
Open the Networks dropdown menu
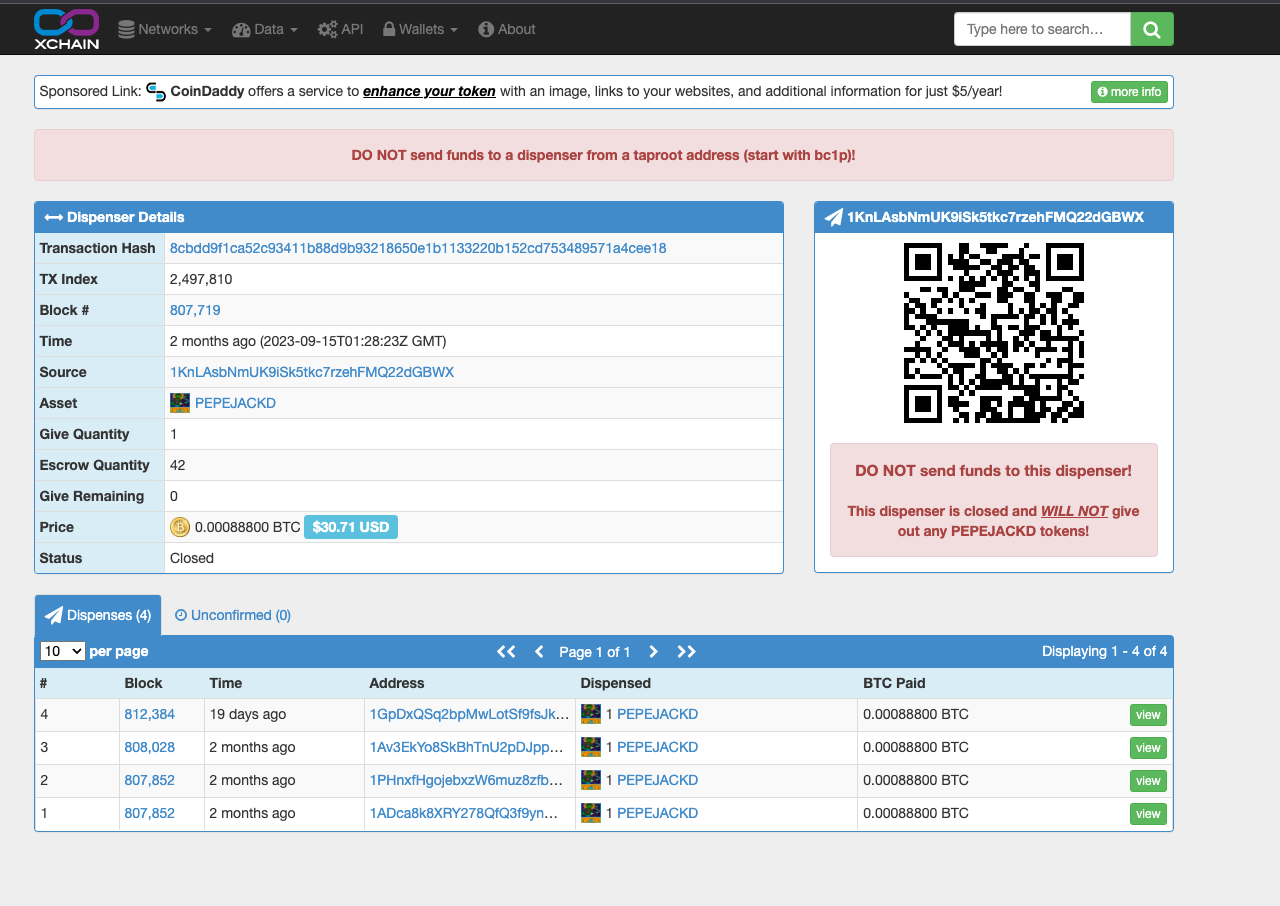tap(165, 29)
